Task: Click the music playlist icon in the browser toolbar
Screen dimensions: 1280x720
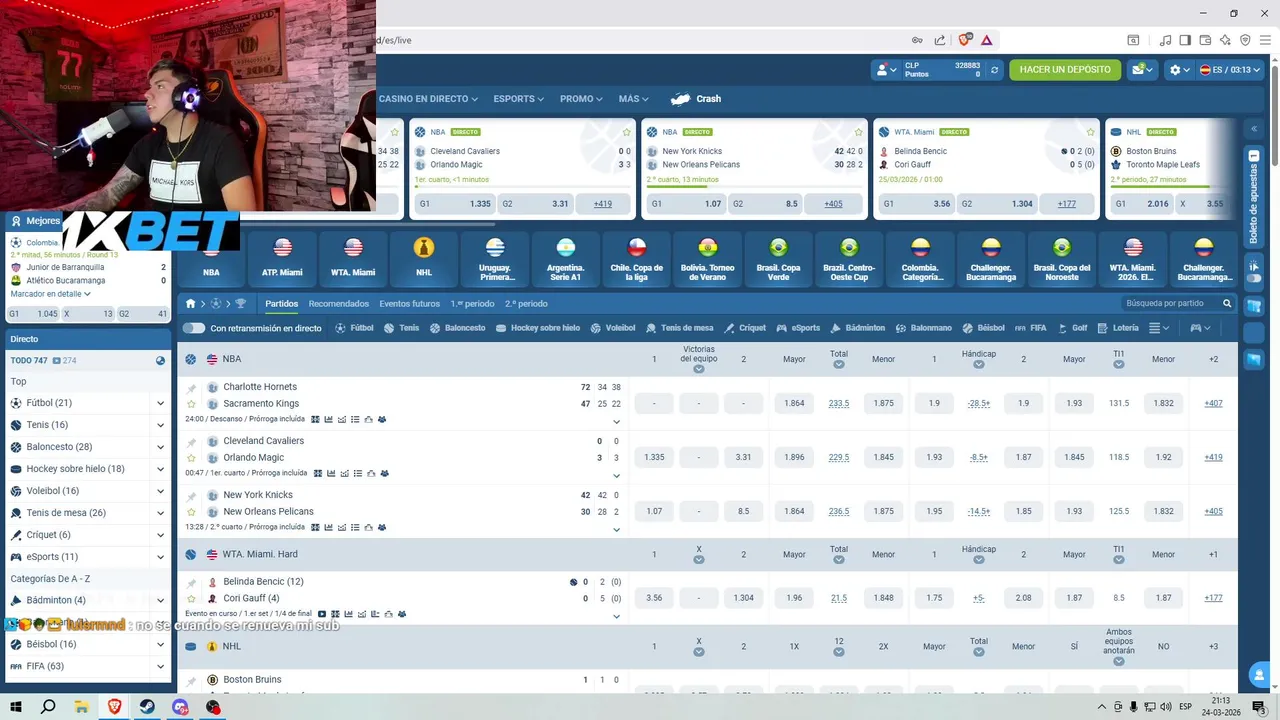Action: (x=1165, y=40)
